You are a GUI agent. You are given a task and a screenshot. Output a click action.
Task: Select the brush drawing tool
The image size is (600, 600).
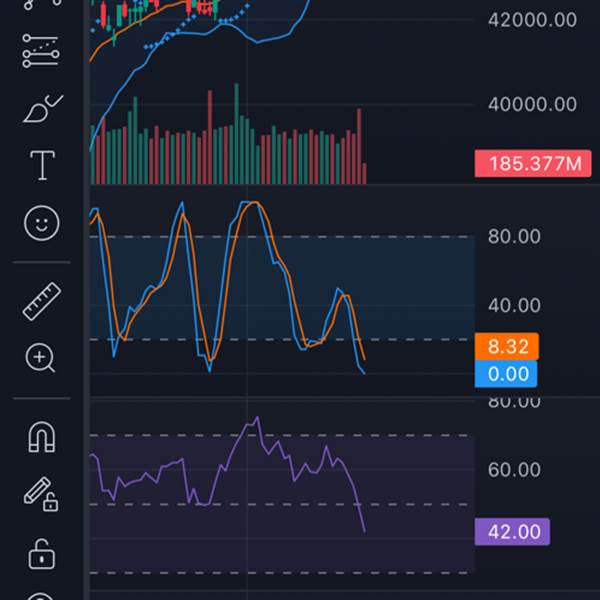click(x=43, y=109)
